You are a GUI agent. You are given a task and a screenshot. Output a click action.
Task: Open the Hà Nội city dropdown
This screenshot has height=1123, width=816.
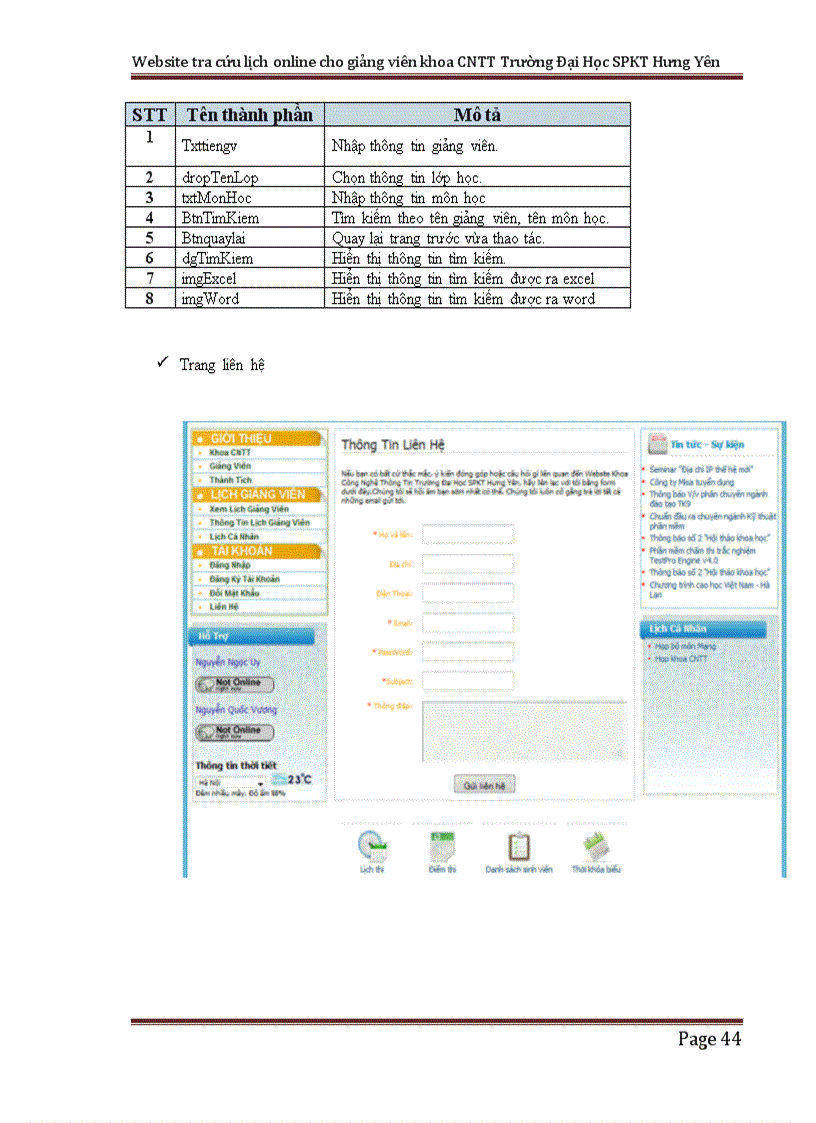pyautogui.click(x=229, y=780)
